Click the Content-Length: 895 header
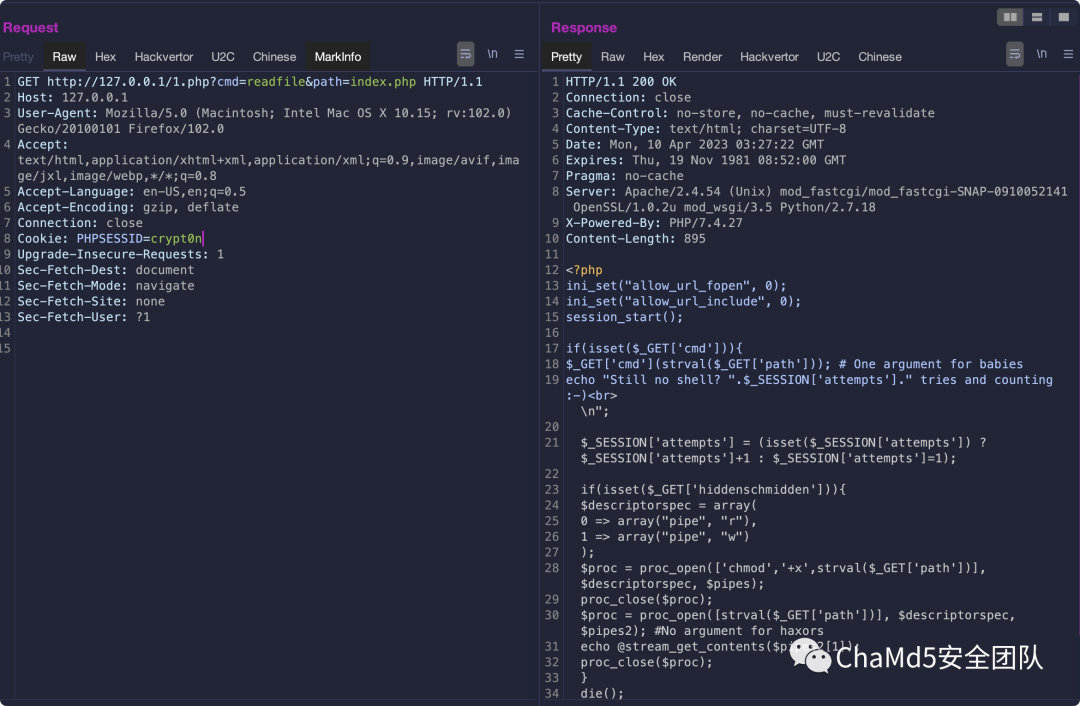 tap(636, 239)
